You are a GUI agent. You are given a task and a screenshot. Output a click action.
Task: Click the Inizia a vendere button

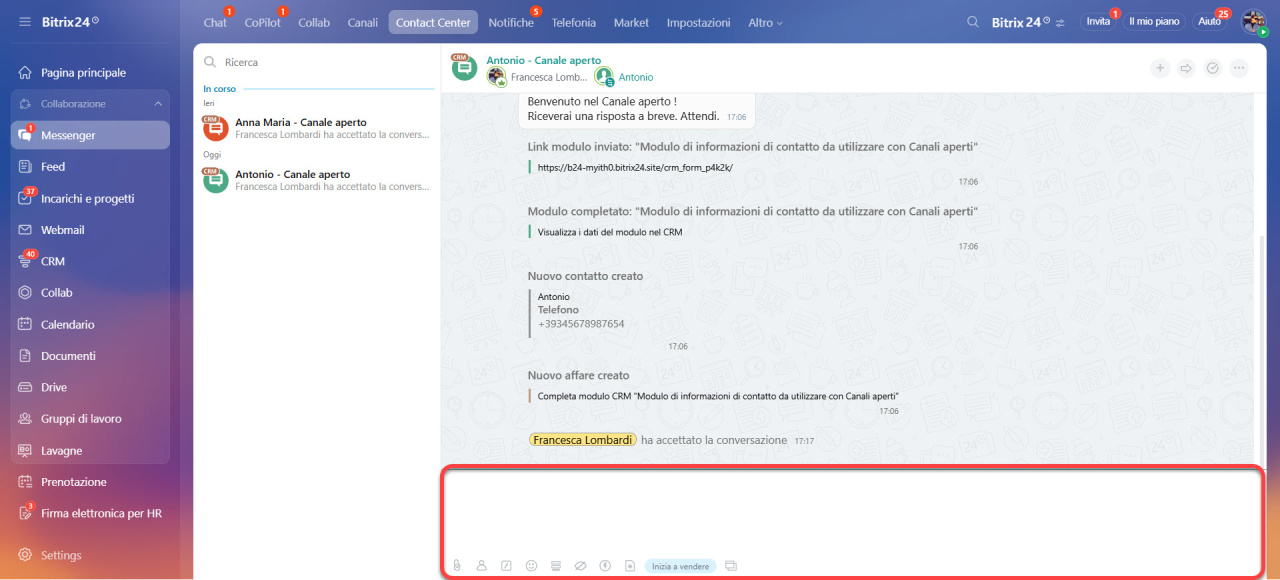point(681,566)
